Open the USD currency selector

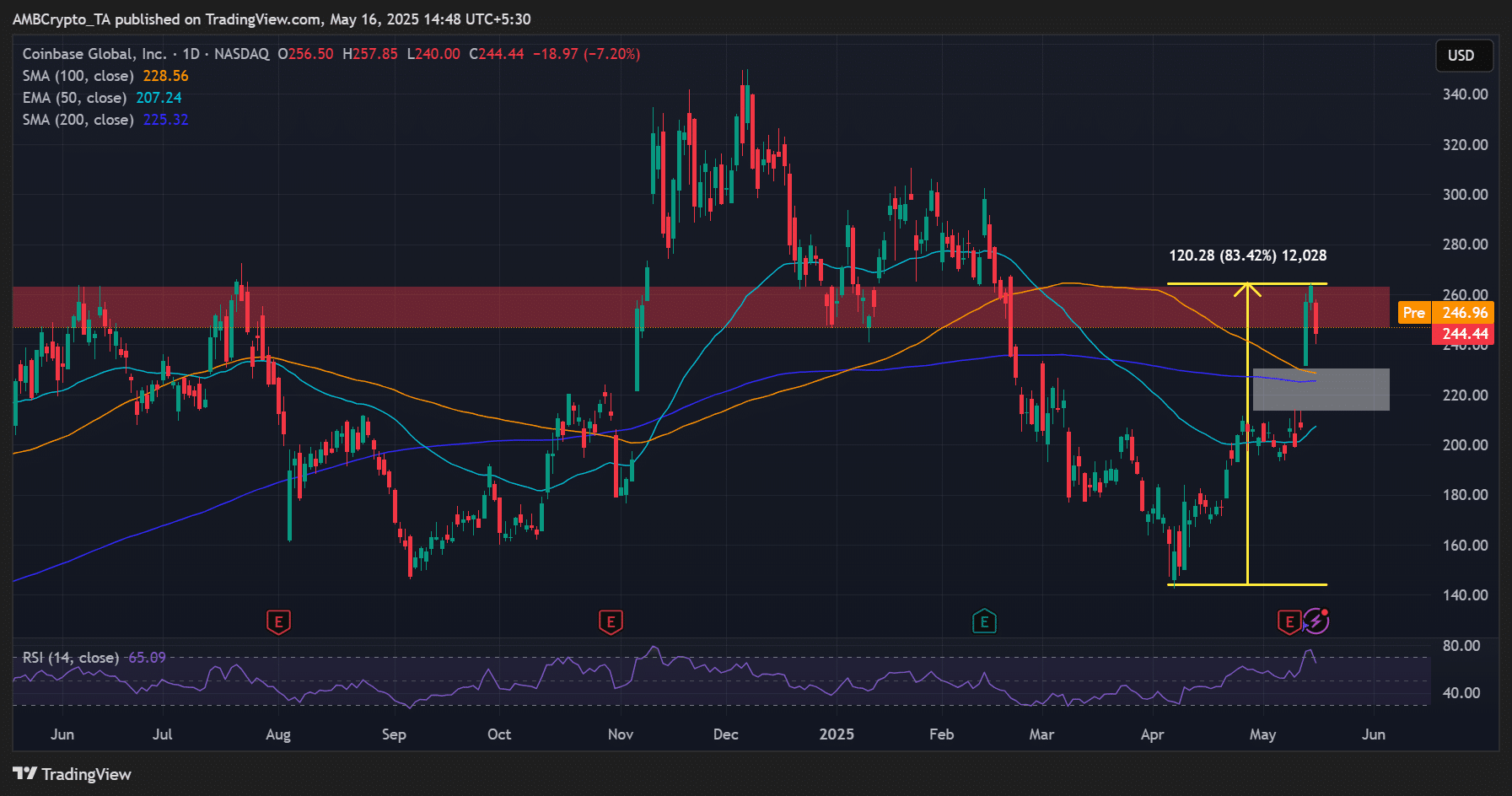point(1464,56)
